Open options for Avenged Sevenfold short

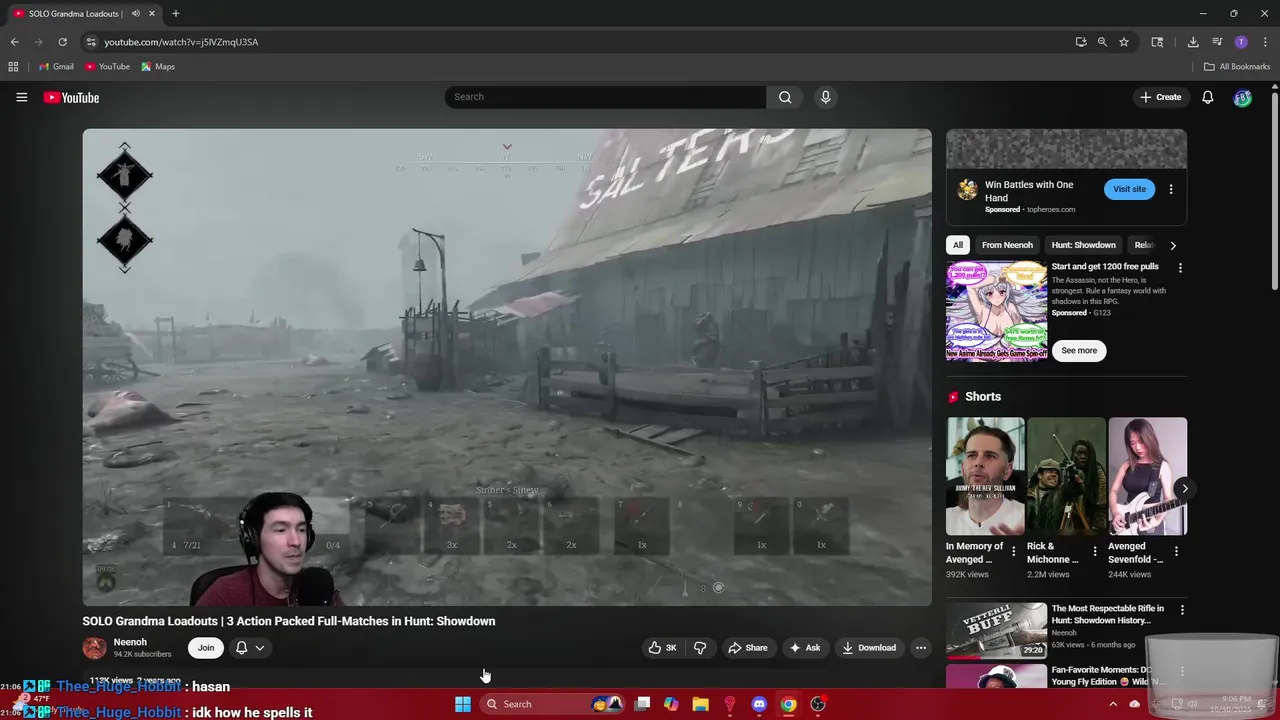pyautogui.click(x=1176, y=552)
